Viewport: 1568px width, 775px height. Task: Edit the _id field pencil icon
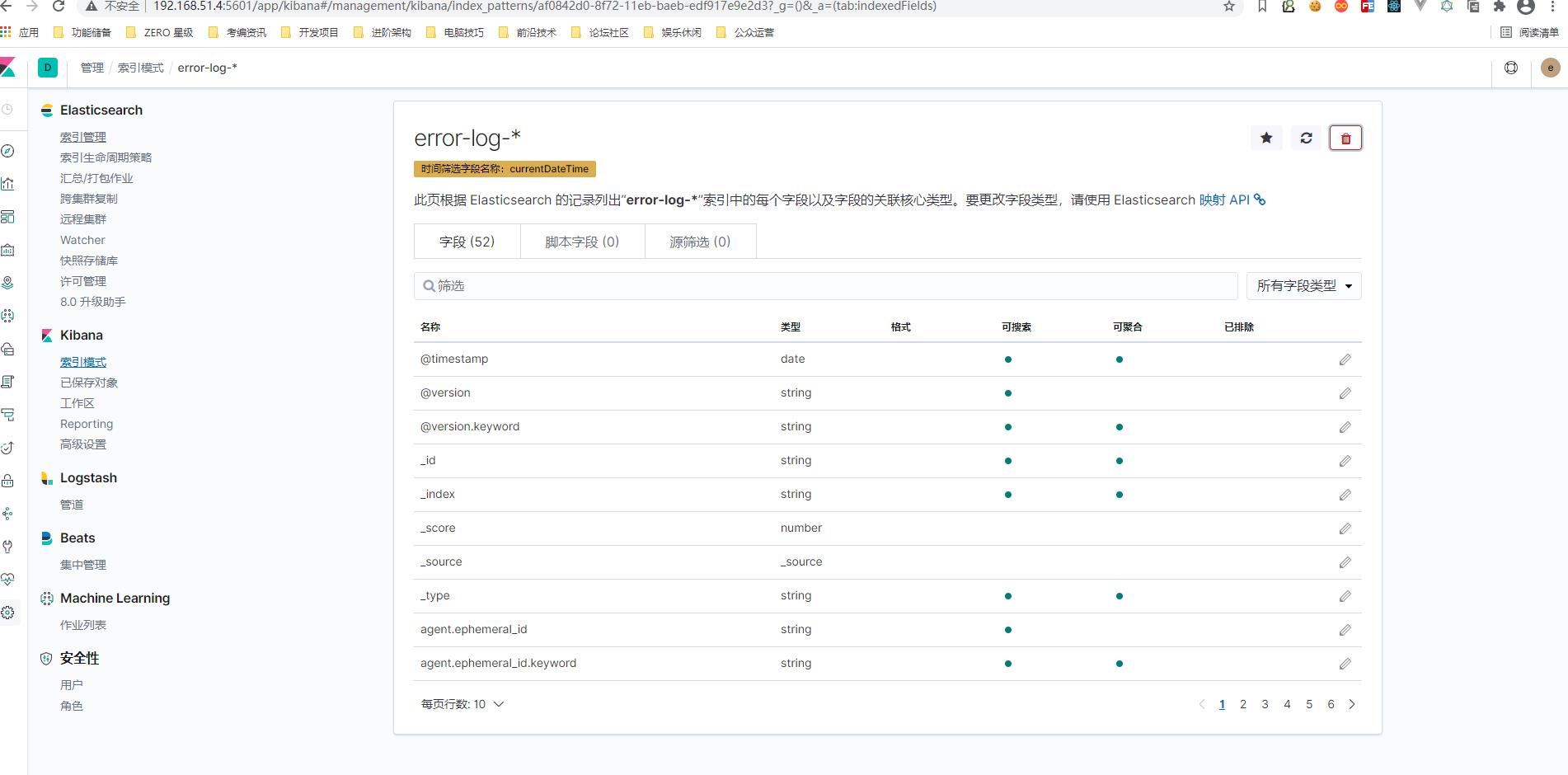(1345, 461)
